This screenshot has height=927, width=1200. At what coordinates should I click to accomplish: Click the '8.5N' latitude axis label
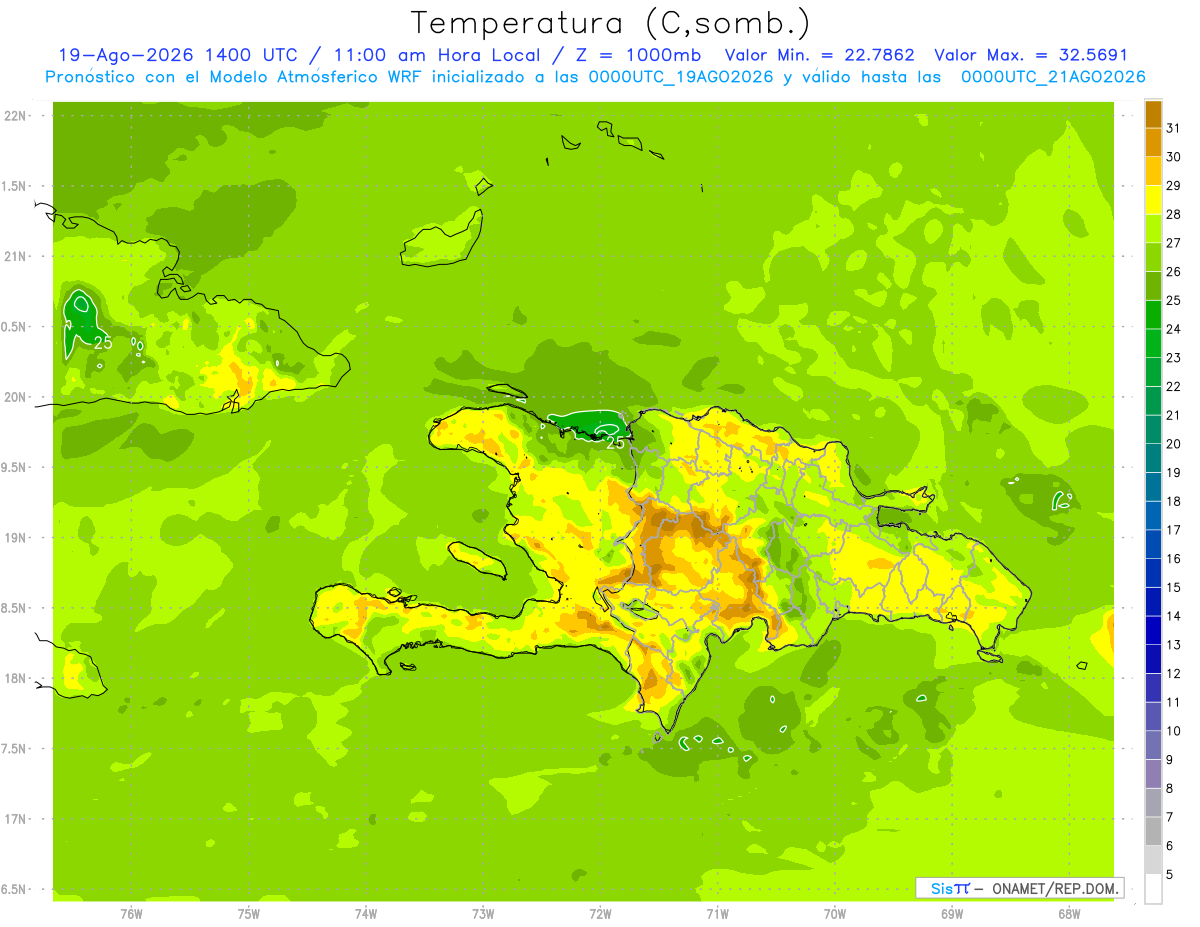click(15, 608)
